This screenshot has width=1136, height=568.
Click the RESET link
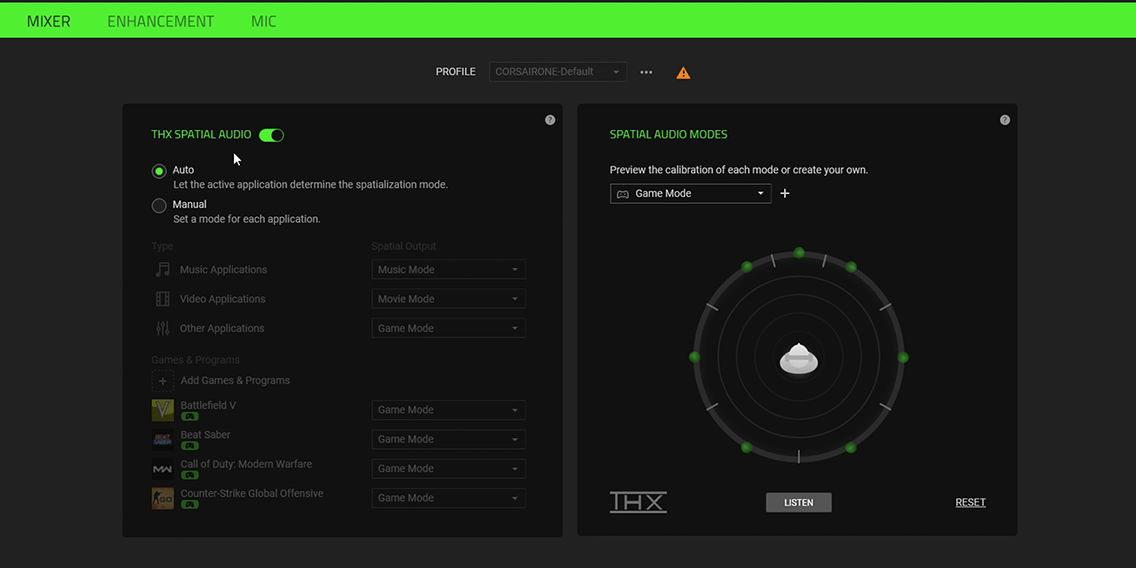point(970,502)
